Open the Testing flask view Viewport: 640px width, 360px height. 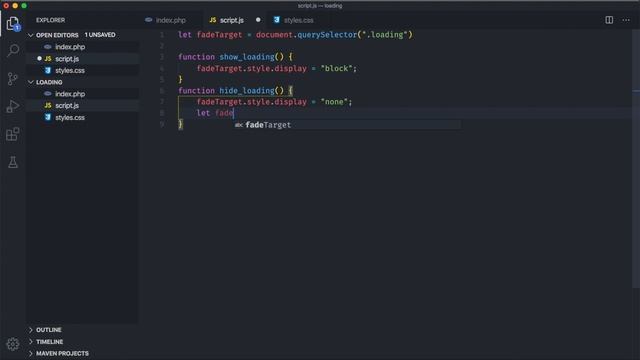(x=13, y=162)
